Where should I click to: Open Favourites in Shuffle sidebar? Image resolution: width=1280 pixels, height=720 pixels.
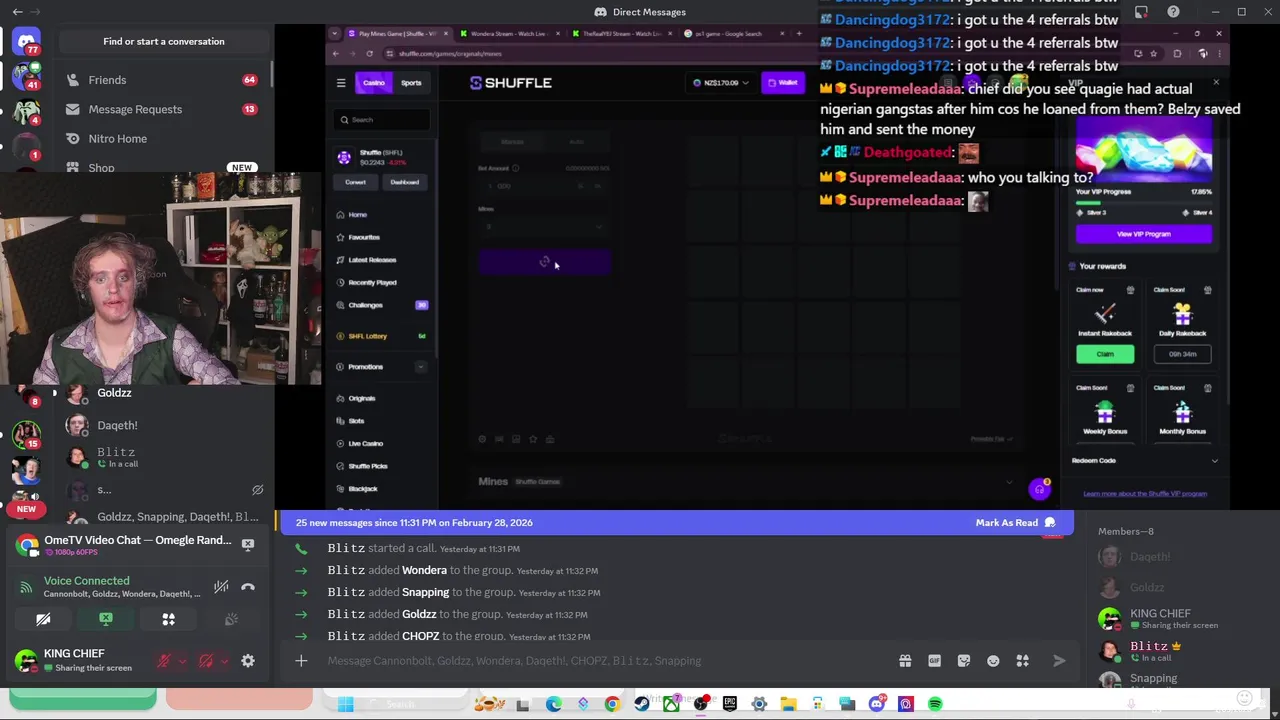[364, 237]
